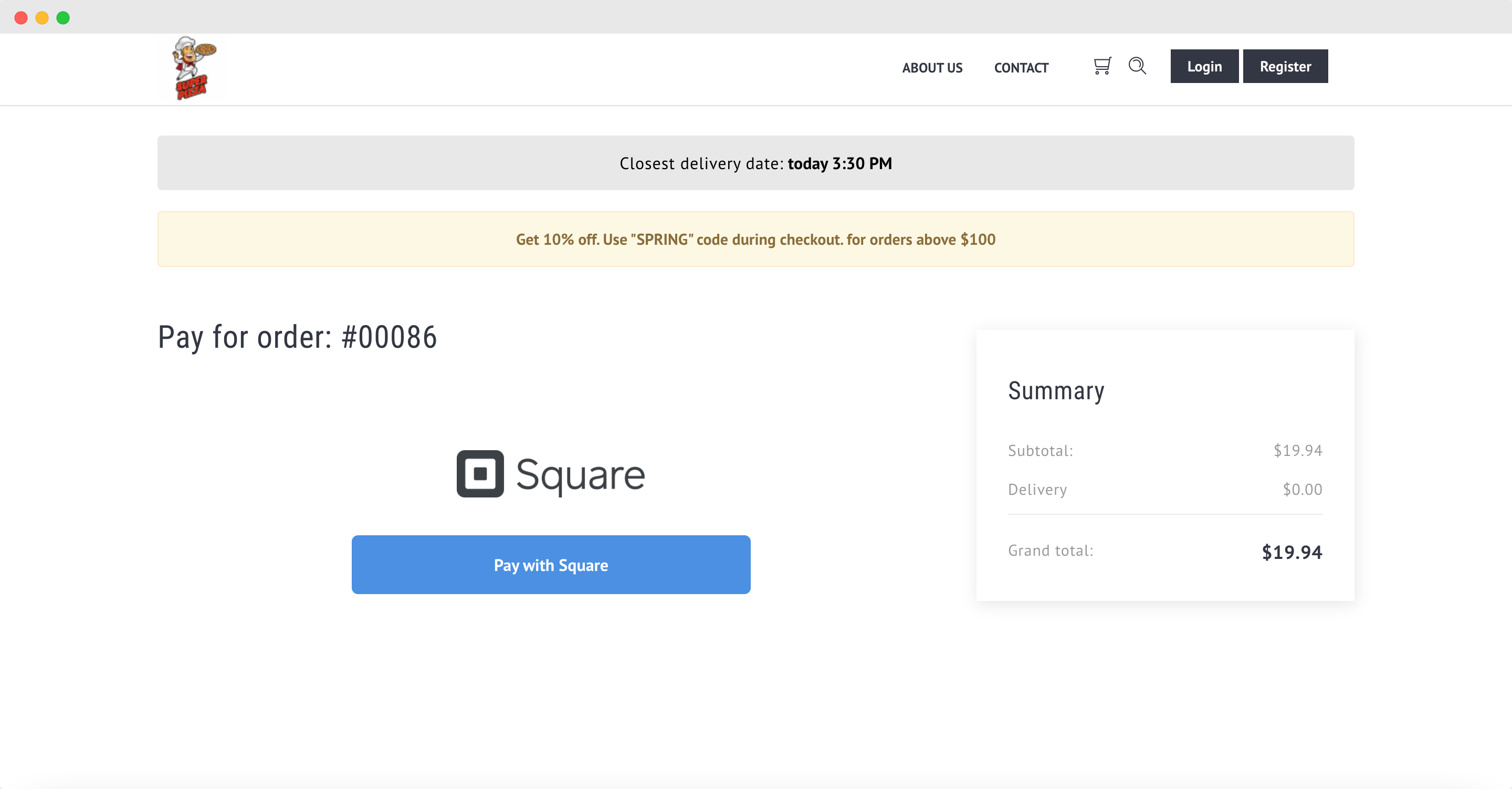Viewport: 1512px width, 789px height.
Task: Select the Delivery $0.00 value
Action: pyautogui.click(x=1302, y=490)
